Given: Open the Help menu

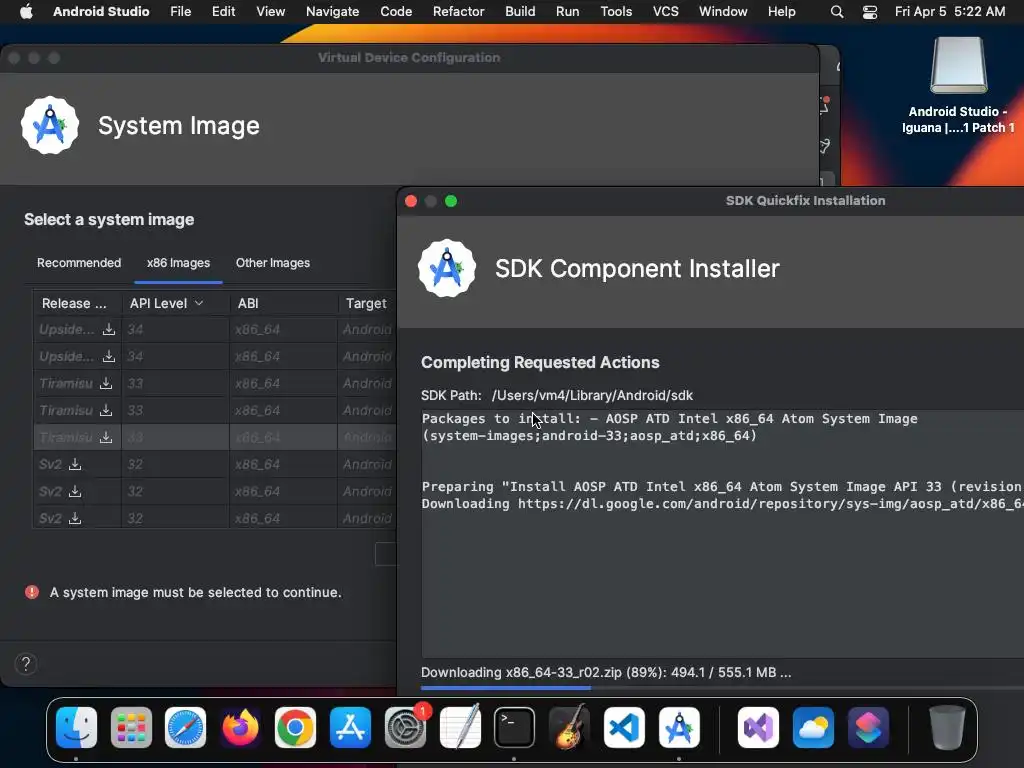Looking at the screenshot, I should click(x=781, y=12).
